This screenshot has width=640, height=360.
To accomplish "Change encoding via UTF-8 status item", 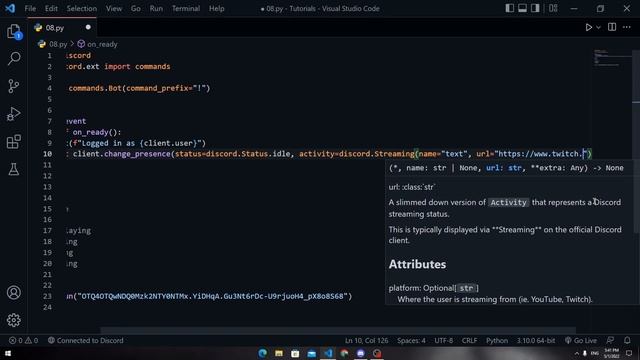I will 443,340.
